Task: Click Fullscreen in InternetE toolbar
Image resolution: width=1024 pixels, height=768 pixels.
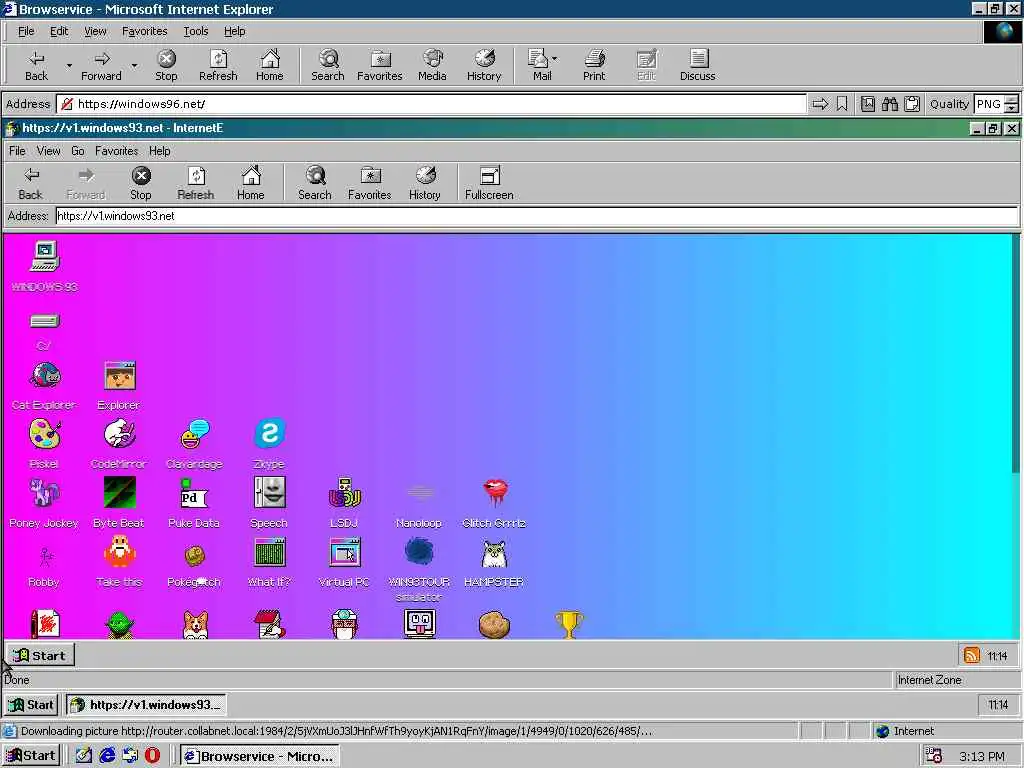Action: click(x=489, y=184)
